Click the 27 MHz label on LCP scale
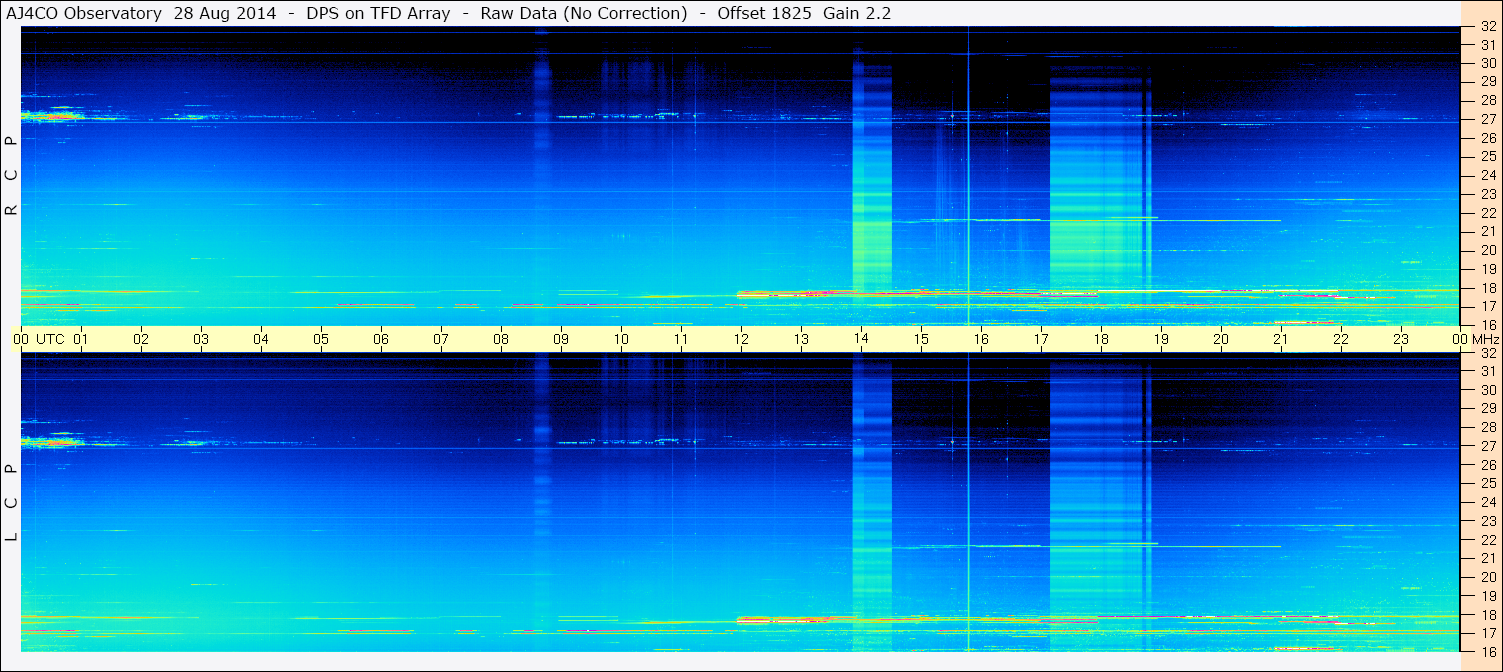 click(x=1488, y=446)
